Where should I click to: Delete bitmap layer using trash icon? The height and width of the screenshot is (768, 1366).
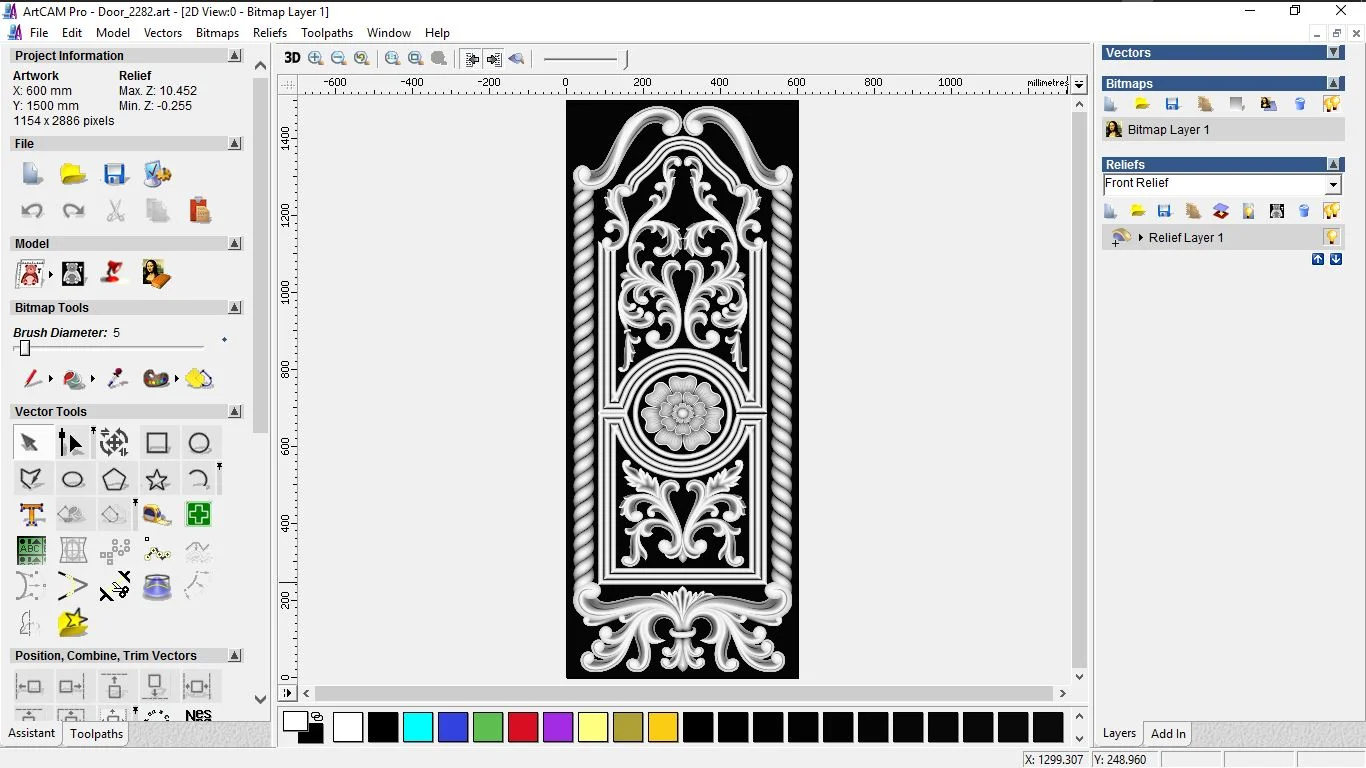[x=1300, y=104]
